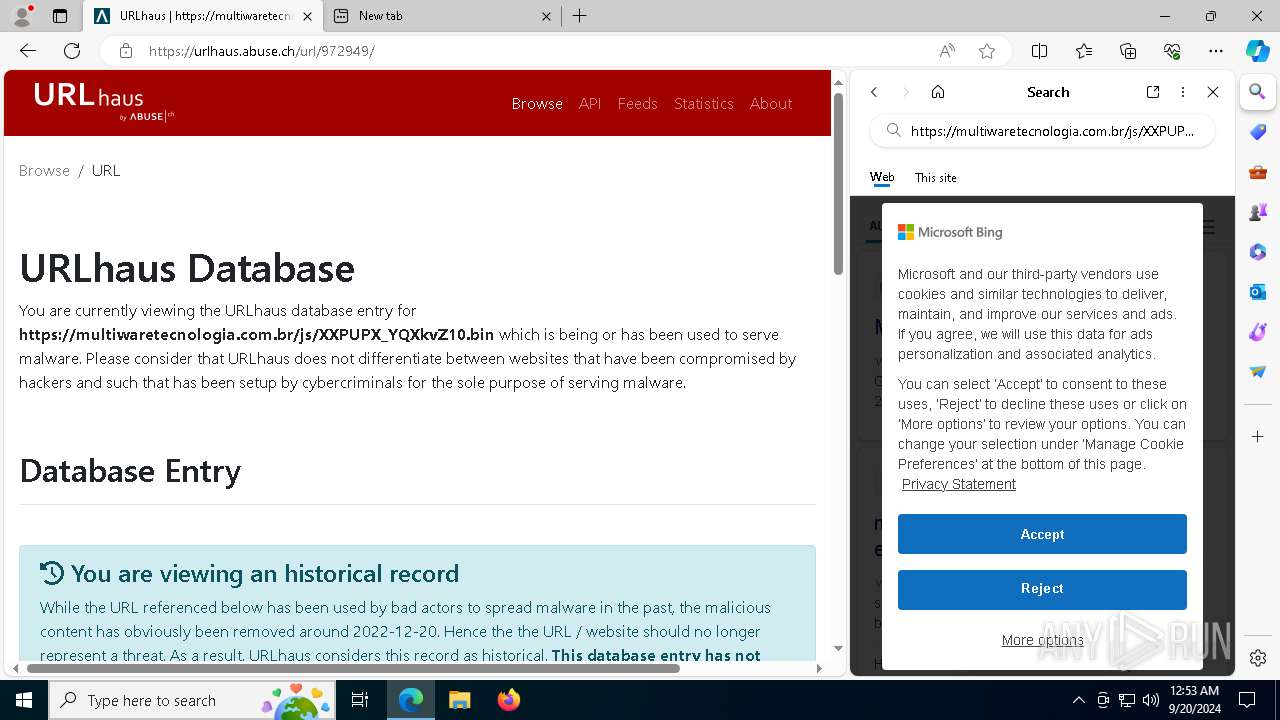Click the taskbar search box
The height and width of the screenshot is (720, 1280).
(194, 700)
